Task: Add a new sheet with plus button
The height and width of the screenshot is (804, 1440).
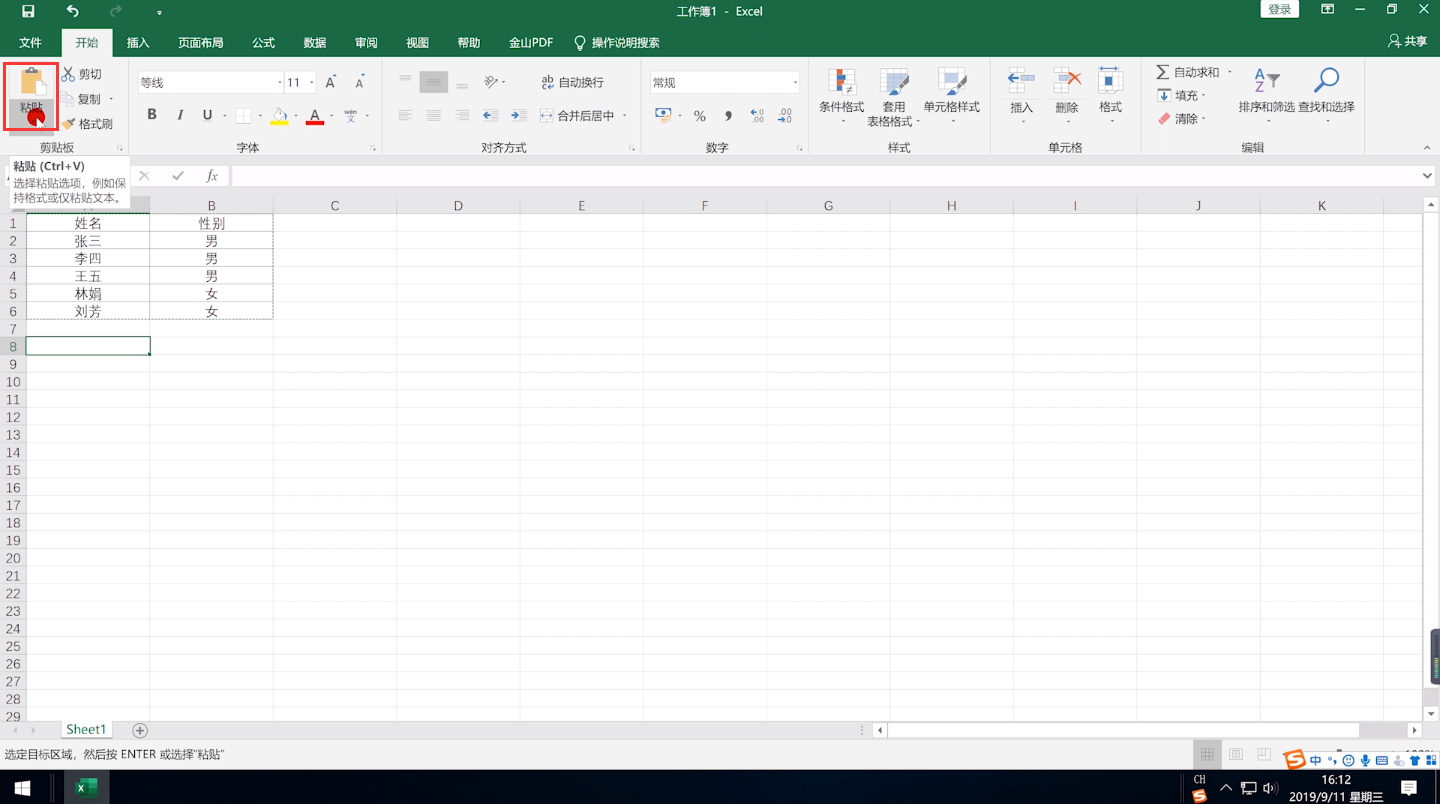Action: [x=140, y=731]
